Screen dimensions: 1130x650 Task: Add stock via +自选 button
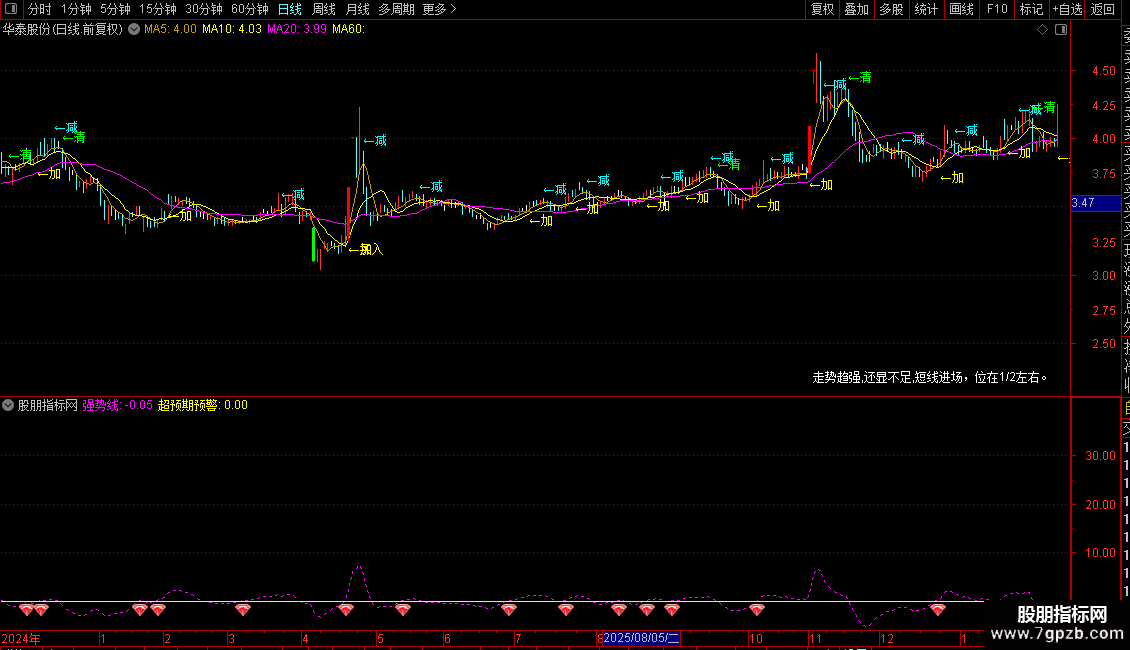[1067, 9]
